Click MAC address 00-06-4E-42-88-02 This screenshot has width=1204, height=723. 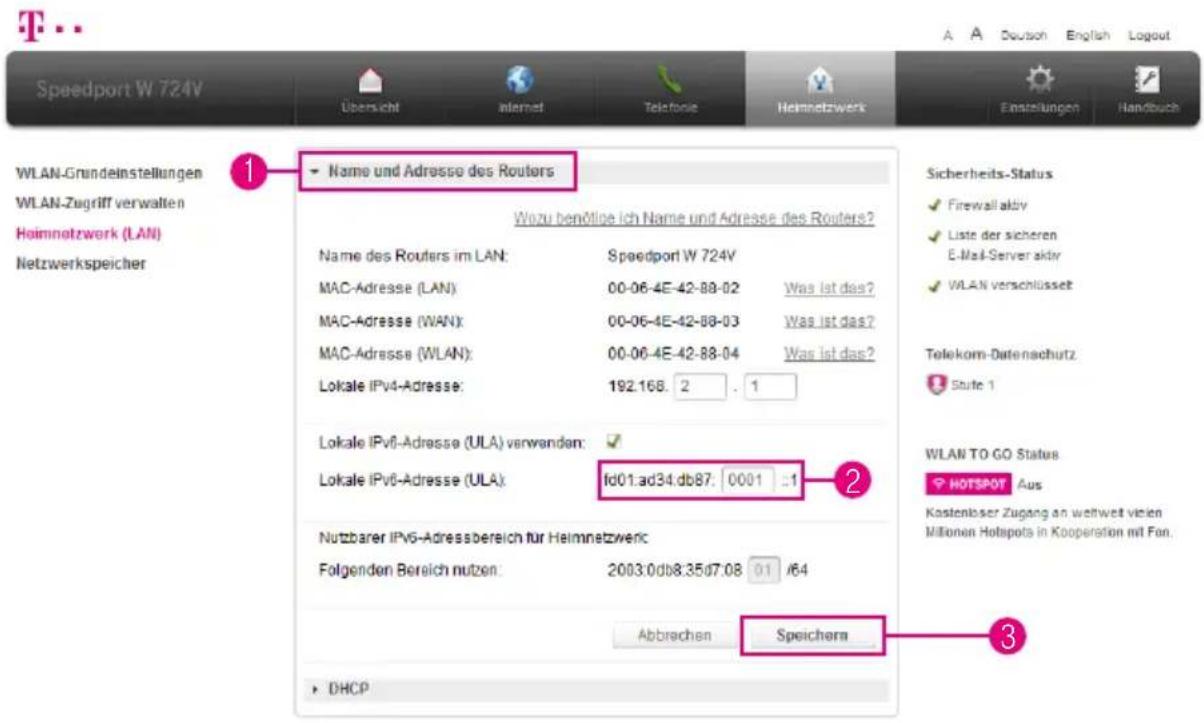[674, 289]
